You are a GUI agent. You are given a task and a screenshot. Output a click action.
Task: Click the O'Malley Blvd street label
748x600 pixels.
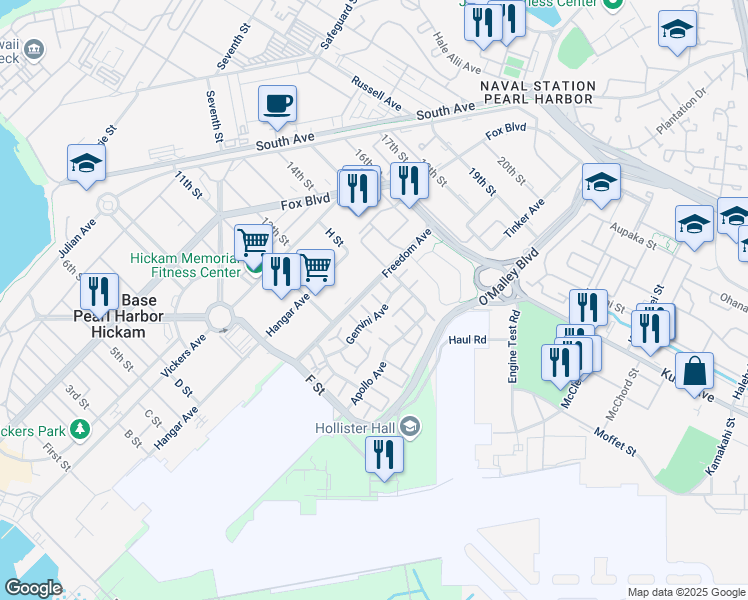pos(509,277)
